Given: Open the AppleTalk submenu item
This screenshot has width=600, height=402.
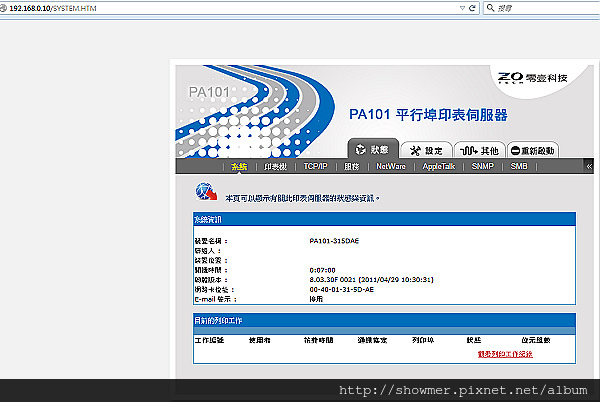Looking at the screenshot, I should click(x=439, y=166).
